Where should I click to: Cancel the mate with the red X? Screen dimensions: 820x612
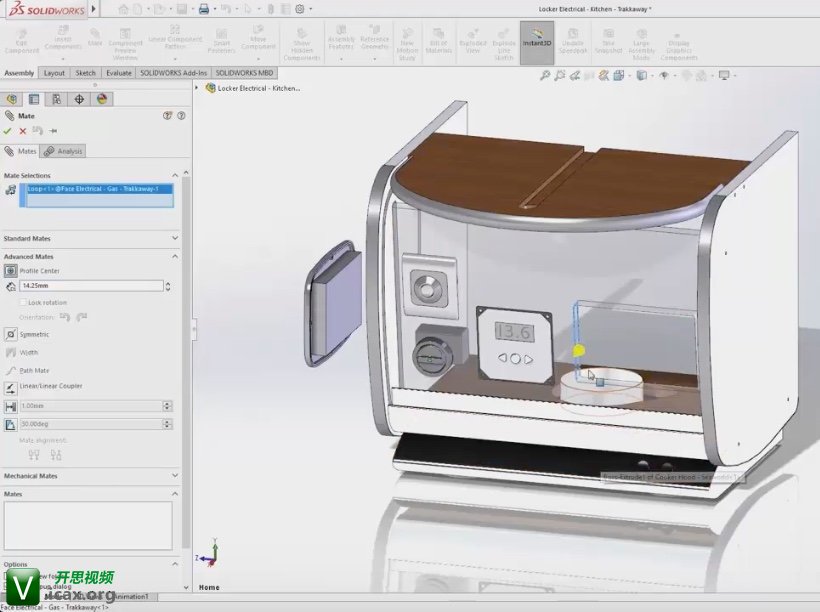23,131
